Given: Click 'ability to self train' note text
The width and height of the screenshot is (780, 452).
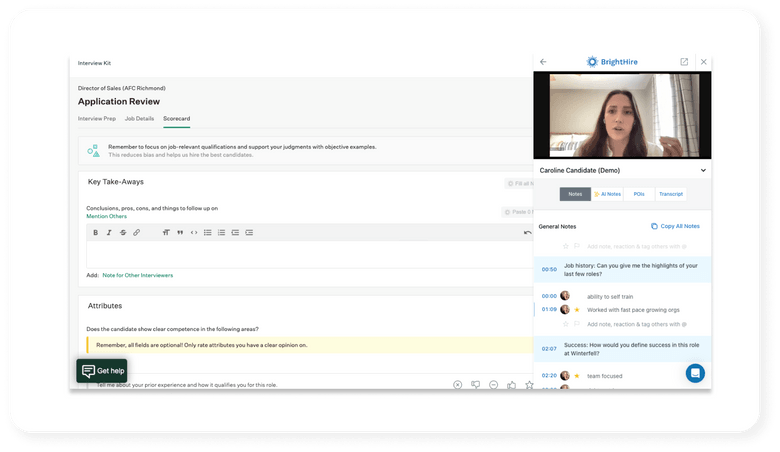Looking at the screenshot, I should coord(610,297).
